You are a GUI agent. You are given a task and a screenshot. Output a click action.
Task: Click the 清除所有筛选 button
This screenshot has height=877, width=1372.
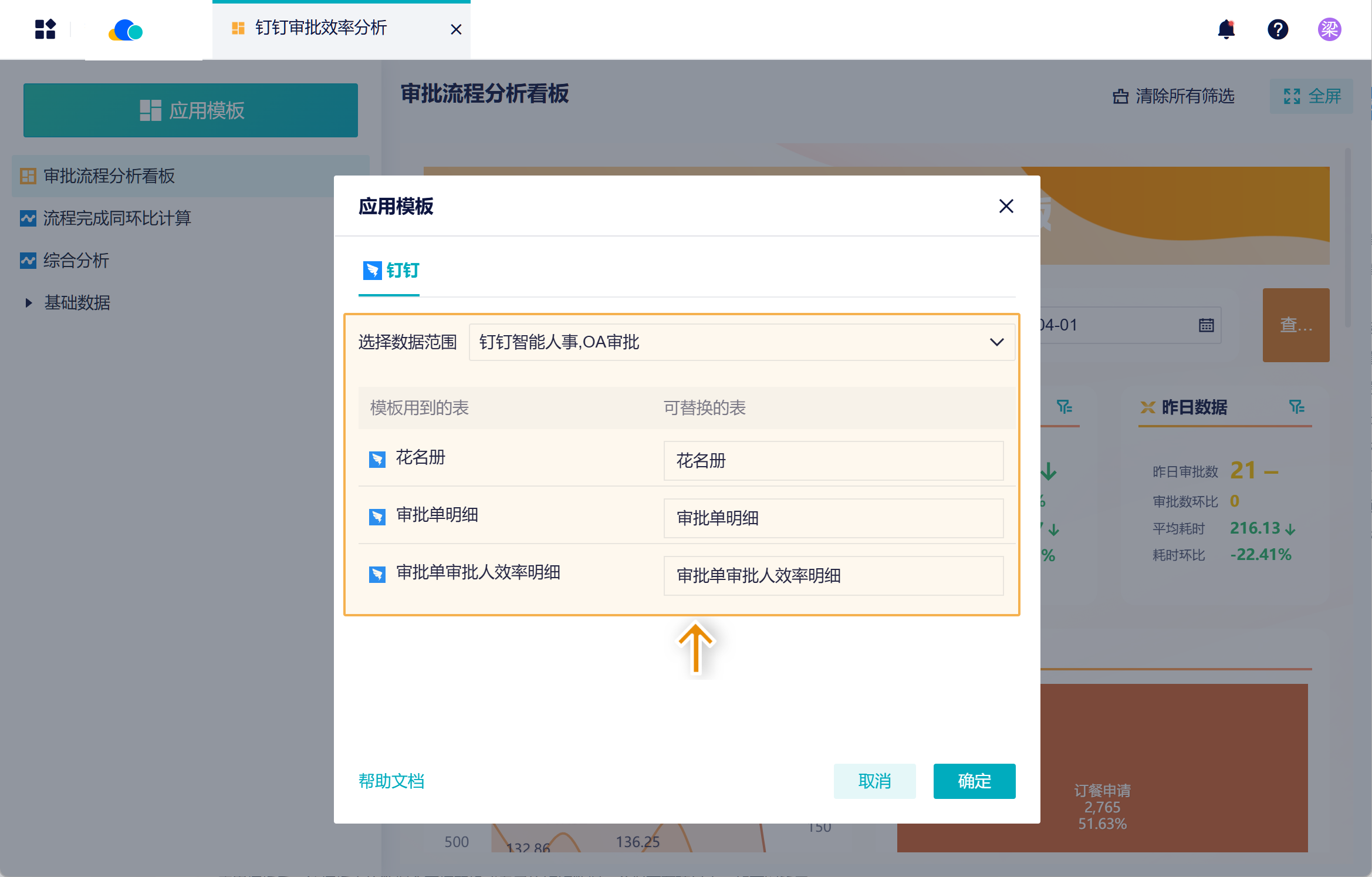(1174, 96)
